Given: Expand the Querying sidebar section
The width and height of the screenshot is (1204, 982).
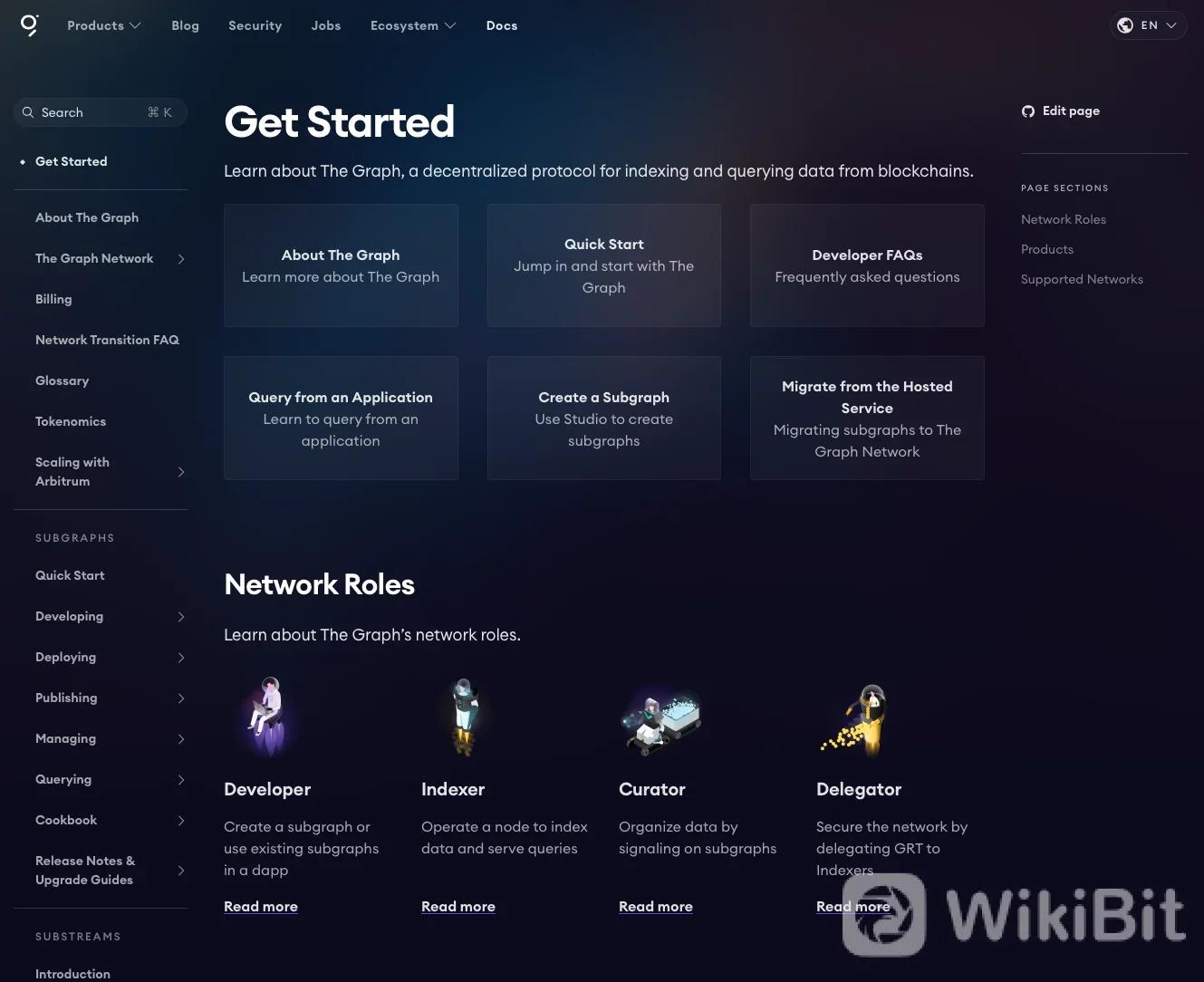Looking at the screenshot, I should (181, 780).
